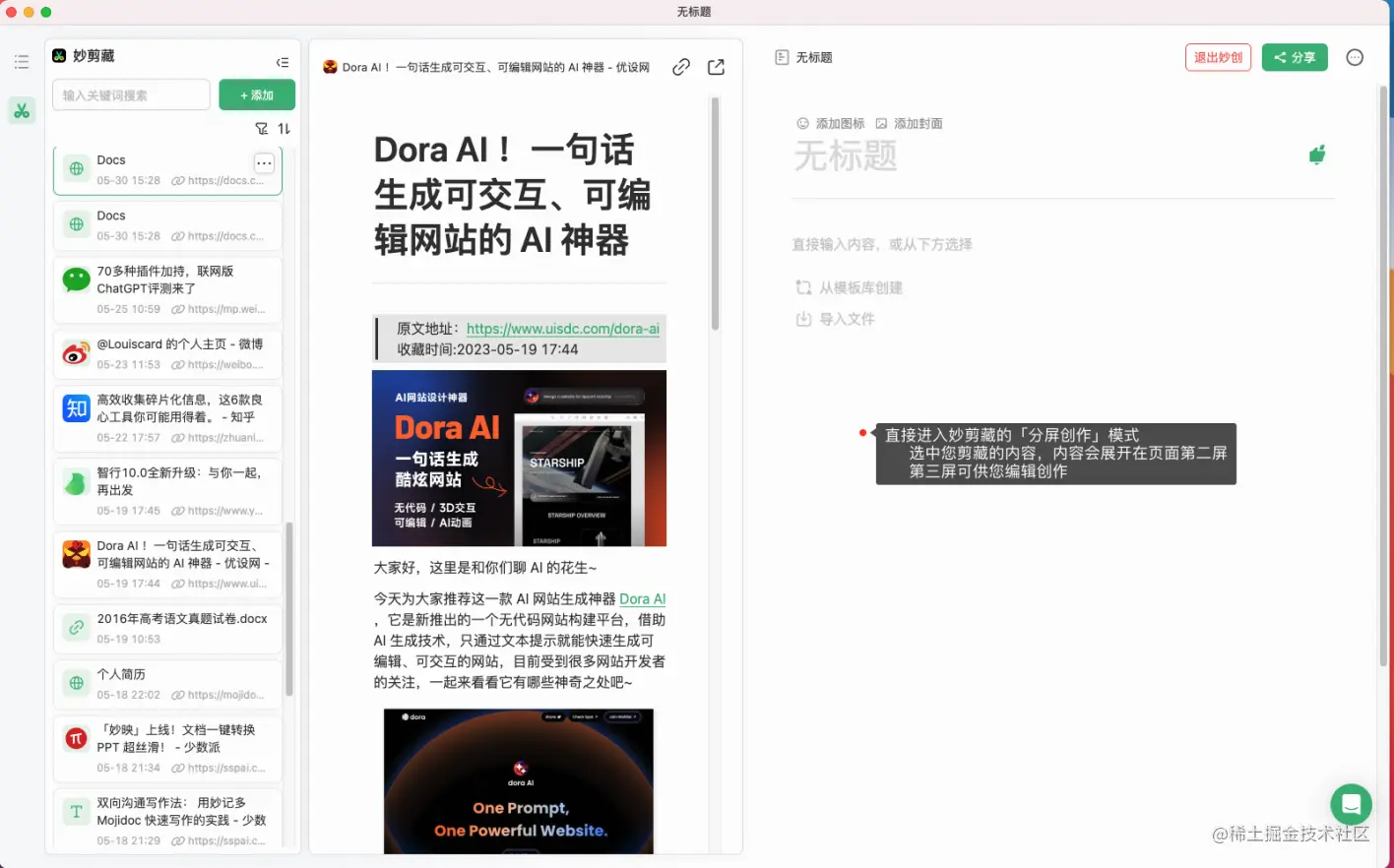Viewport: 1394px width, 868px height.
Task: Click the Weibo icon on Louiscard card
Action: tap(77, 353)
